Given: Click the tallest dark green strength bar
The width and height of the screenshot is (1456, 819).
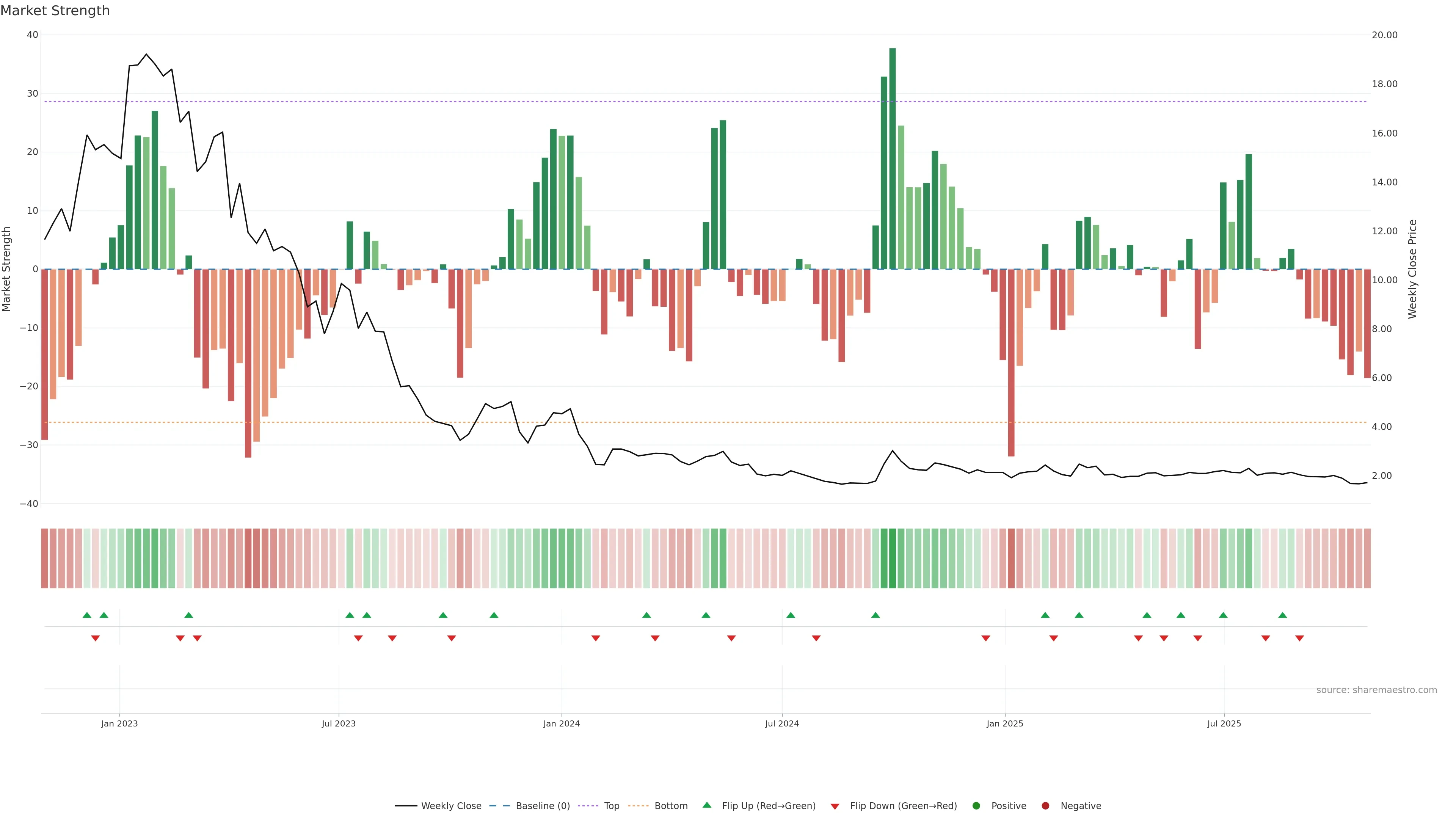Looking at the screenshot, I should pos(893,158).
